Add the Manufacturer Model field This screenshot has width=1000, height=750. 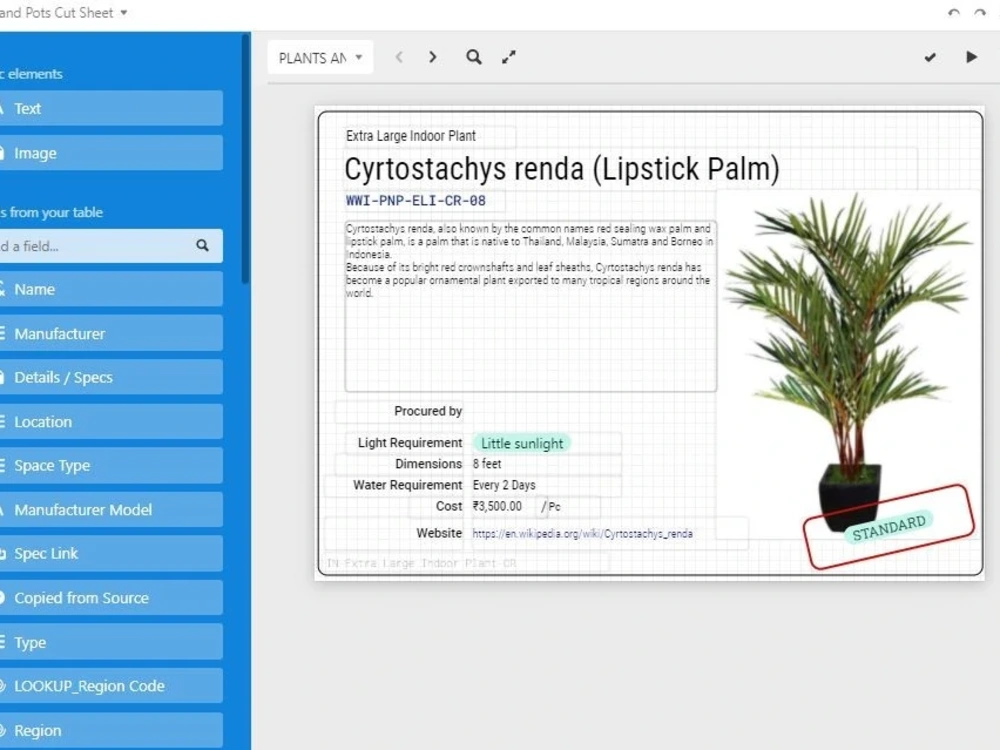click(x=111, y=510)
